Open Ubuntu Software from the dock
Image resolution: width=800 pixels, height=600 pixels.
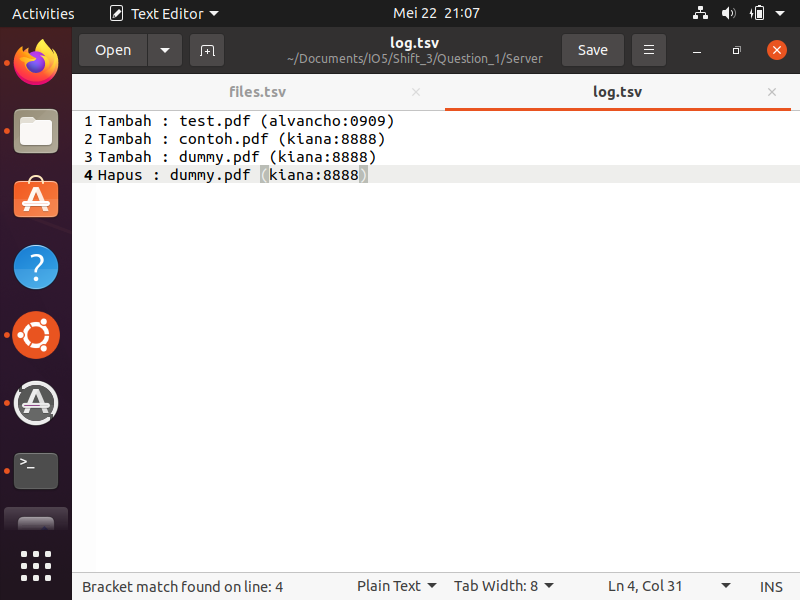(35, 199)
